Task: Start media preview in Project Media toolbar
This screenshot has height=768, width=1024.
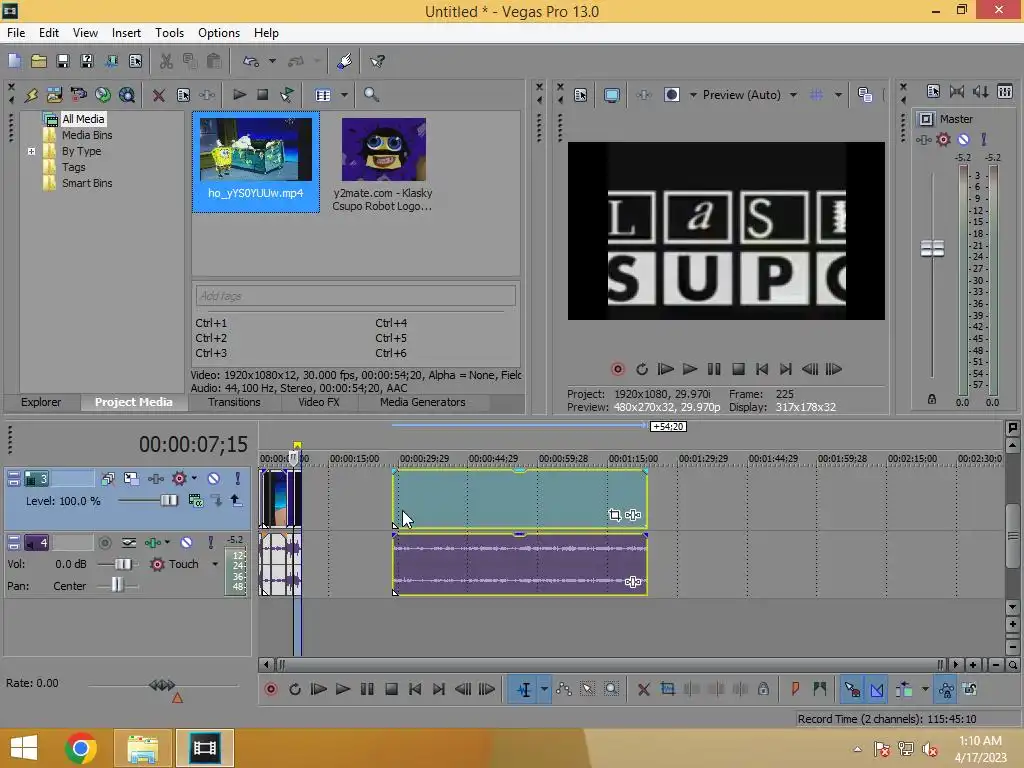Action: [239, 95]
